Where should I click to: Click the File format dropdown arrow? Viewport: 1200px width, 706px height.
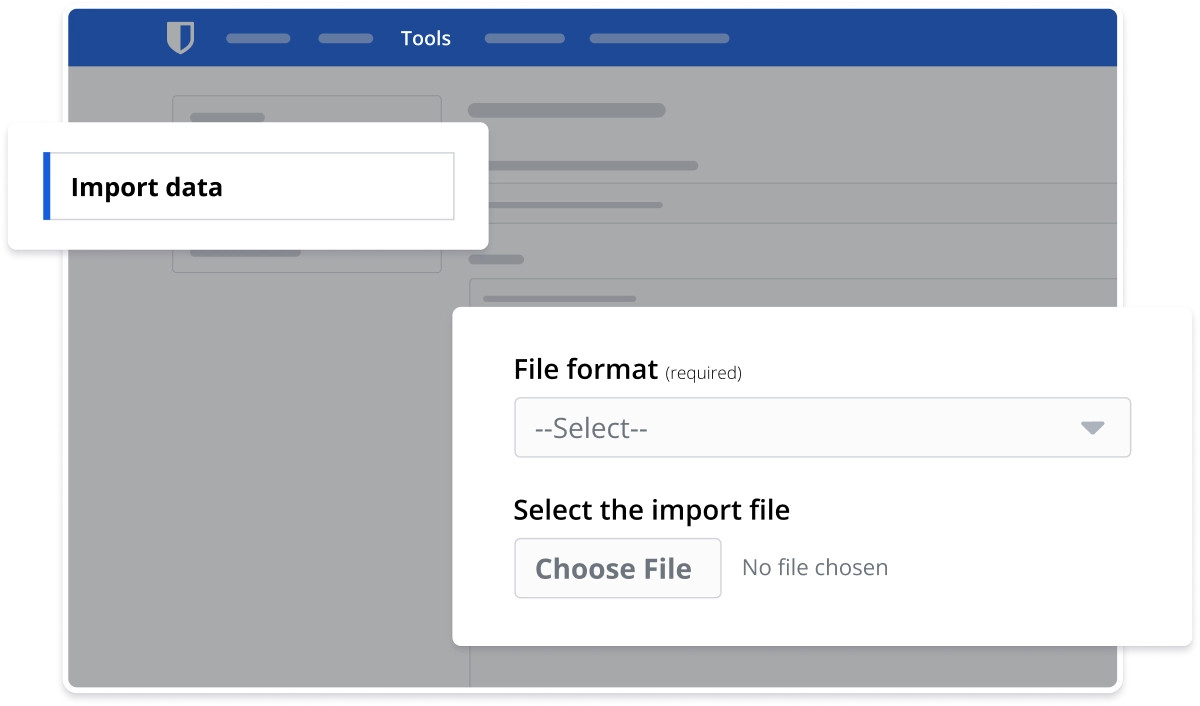pyautogui.click(x=1092, y=428)
